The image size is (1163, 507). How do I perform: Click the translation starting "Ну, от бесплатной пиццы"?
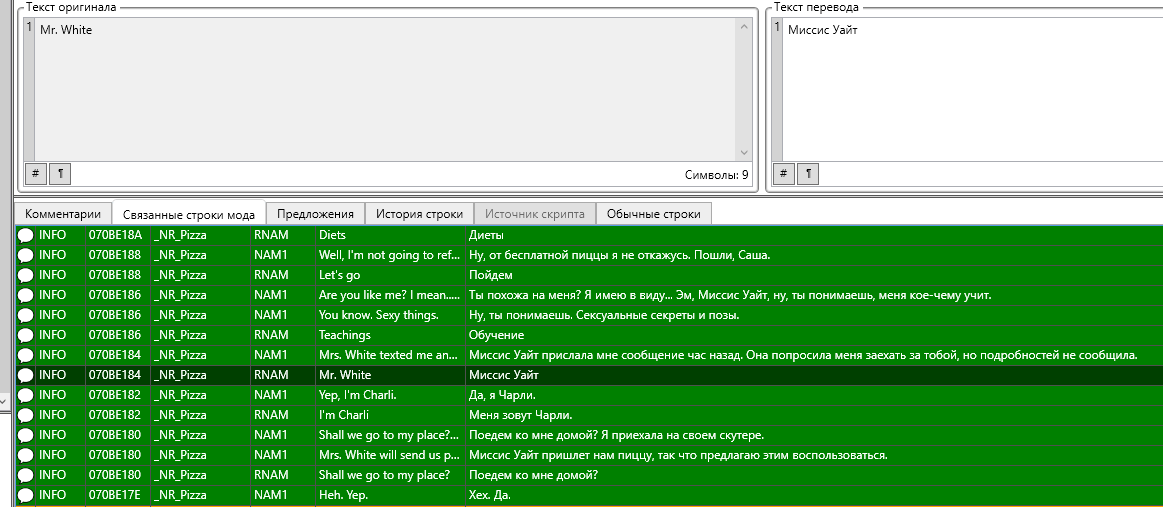[620, 255]
